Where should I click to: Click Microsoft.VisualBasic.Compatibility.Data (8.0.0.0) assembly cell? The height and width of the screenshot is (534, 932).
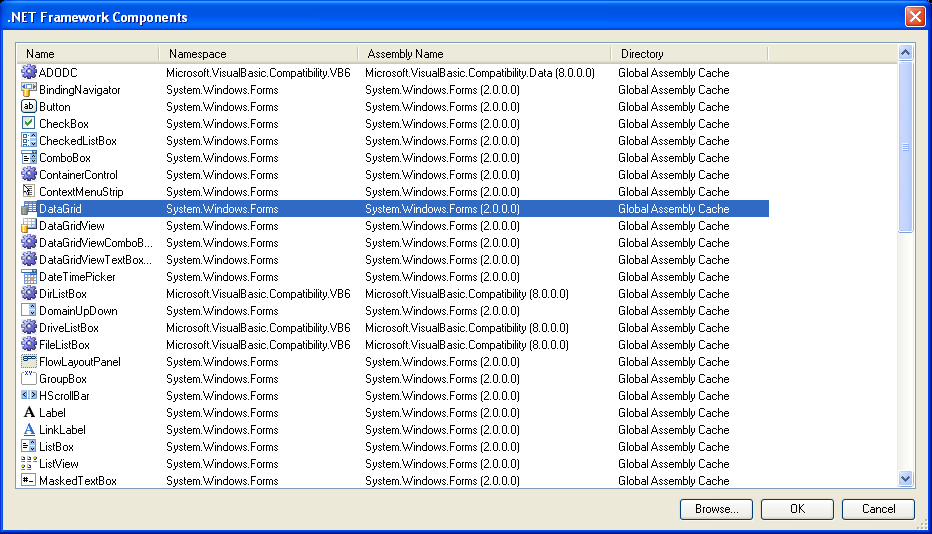coord(480,73)
